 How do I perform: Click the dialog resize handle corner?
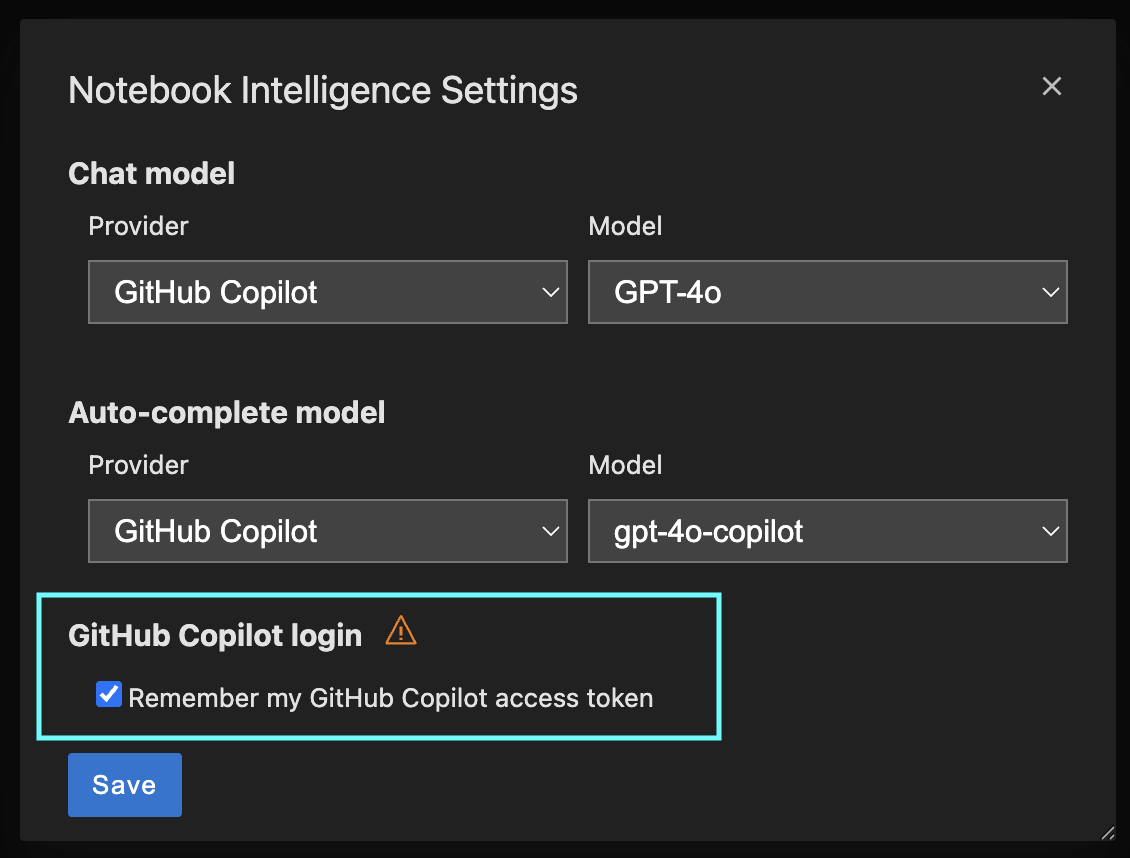1108,833
